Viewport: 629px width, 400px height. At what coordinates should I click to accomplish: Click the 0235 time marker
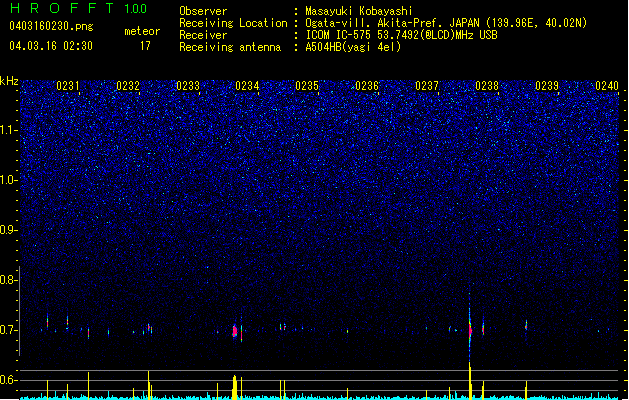click(x=307, y=86)
